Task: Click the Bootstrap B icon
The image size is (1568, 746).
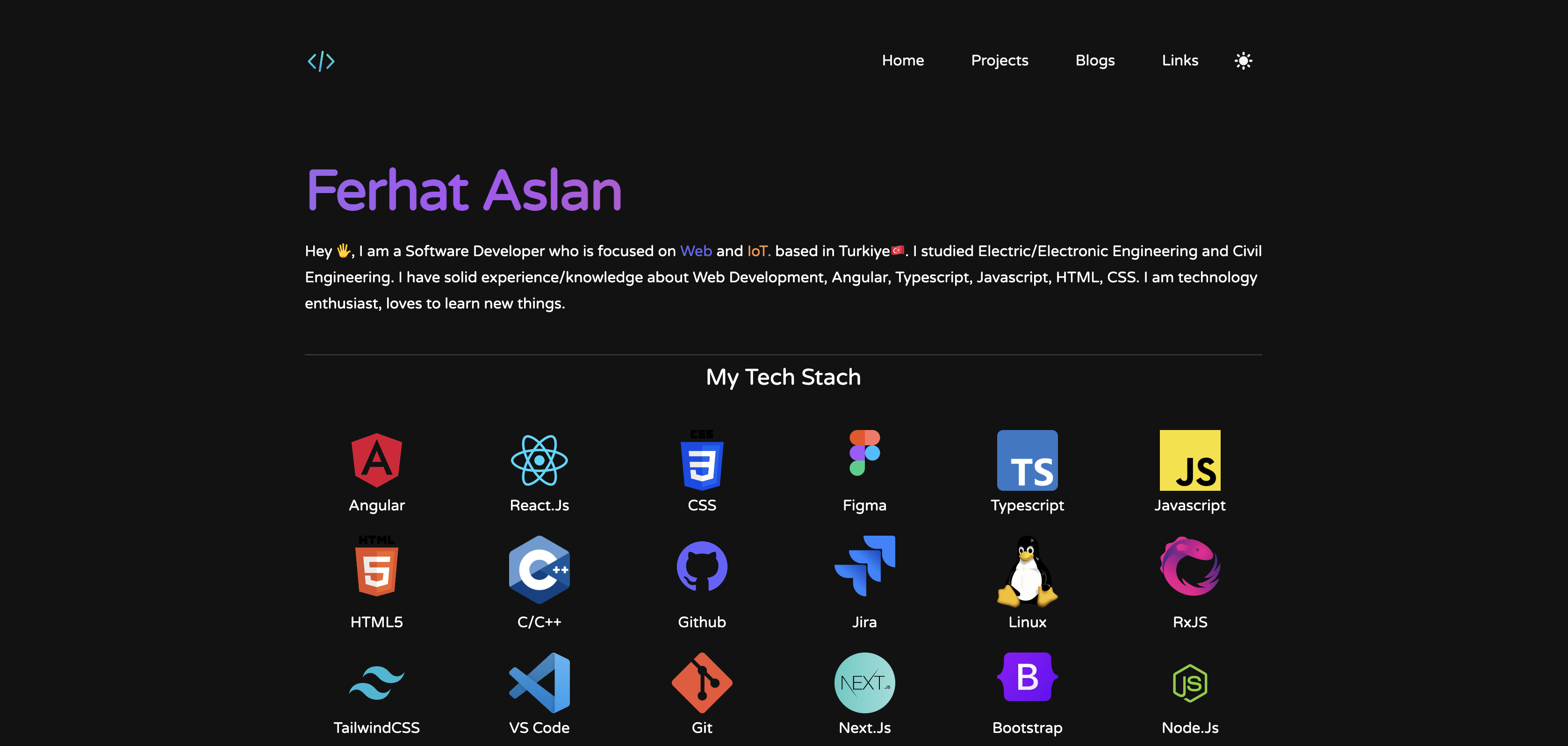Action: [1028, 677]
